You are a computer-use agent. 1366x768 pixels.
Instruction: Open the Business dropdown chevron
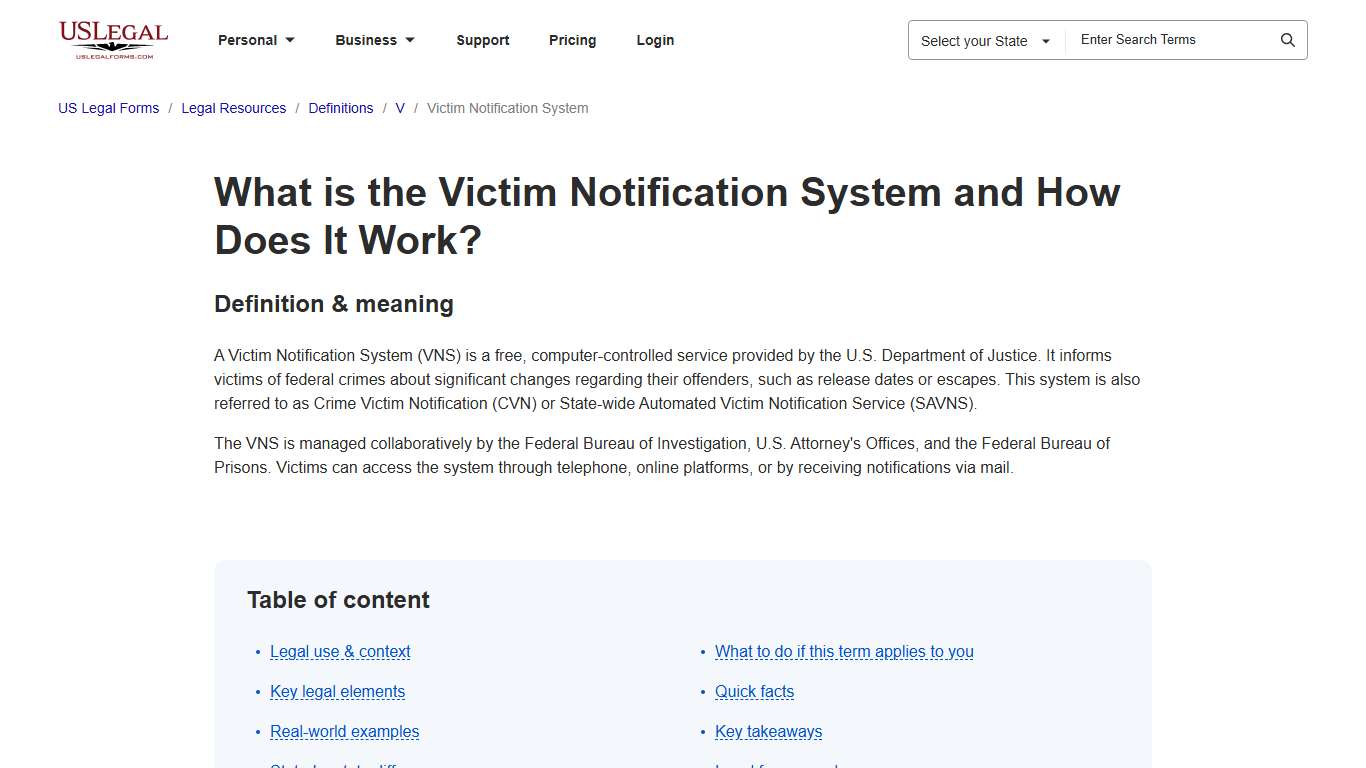(410, 40)
